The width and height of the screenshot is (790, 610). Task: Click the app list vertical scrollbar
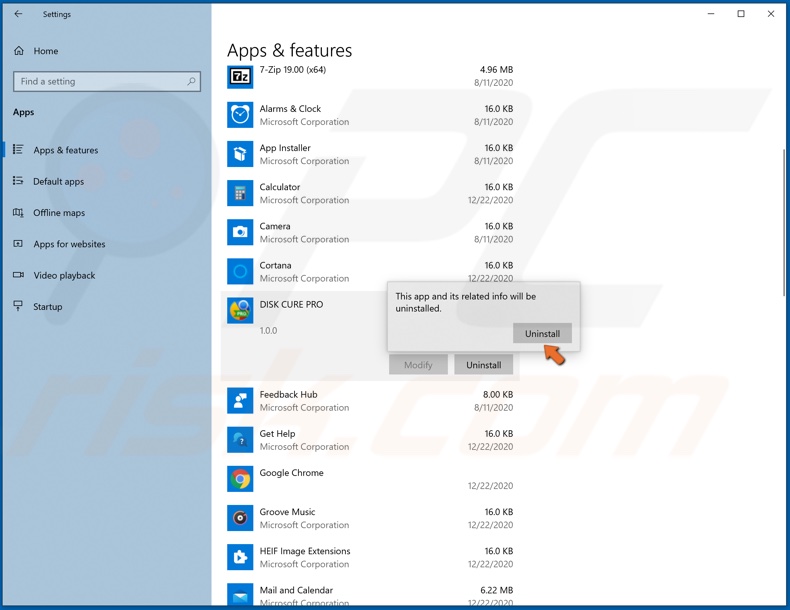pos(784,222)
